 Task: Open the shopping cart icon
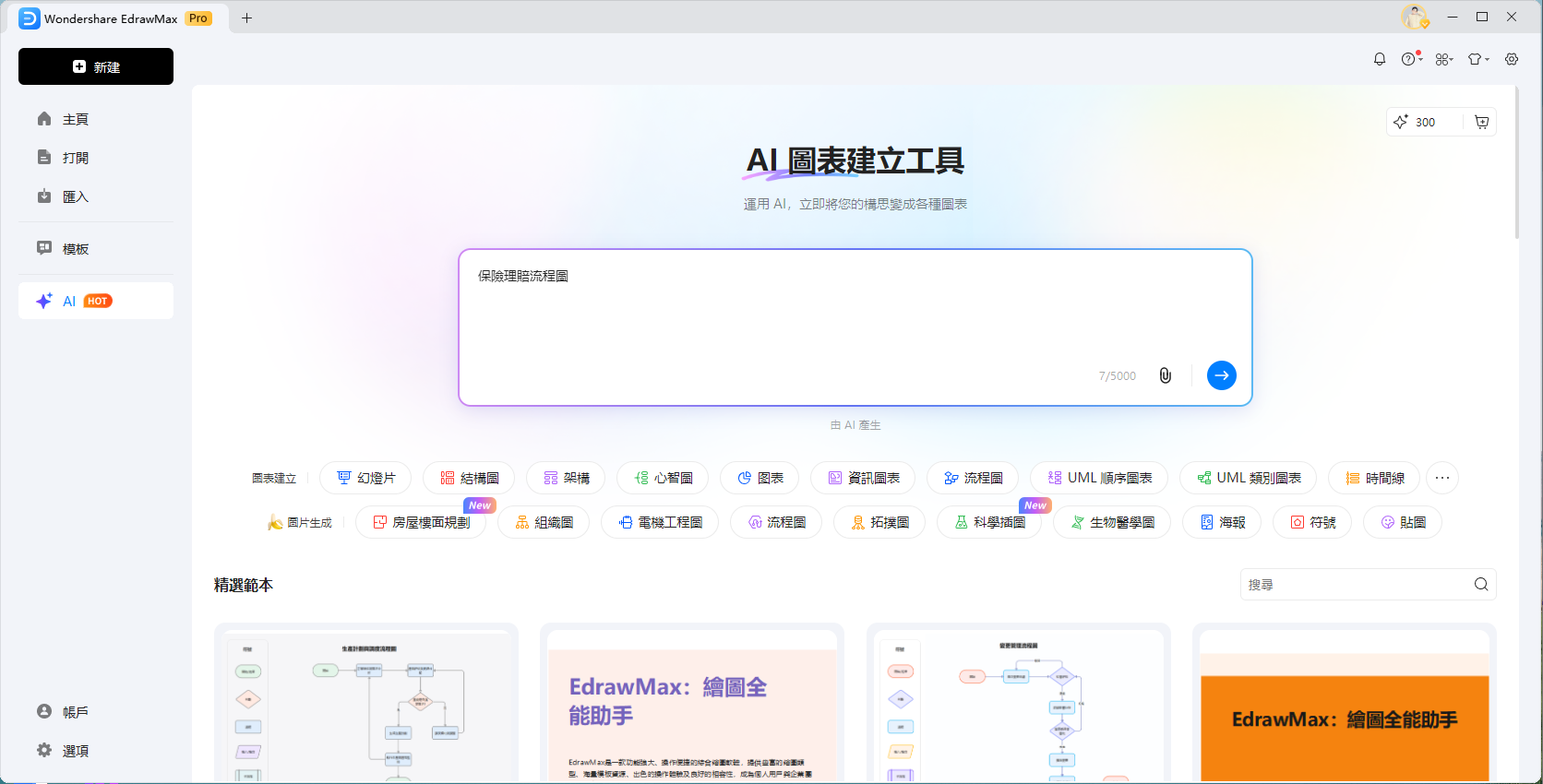[x=1481, y=122]
